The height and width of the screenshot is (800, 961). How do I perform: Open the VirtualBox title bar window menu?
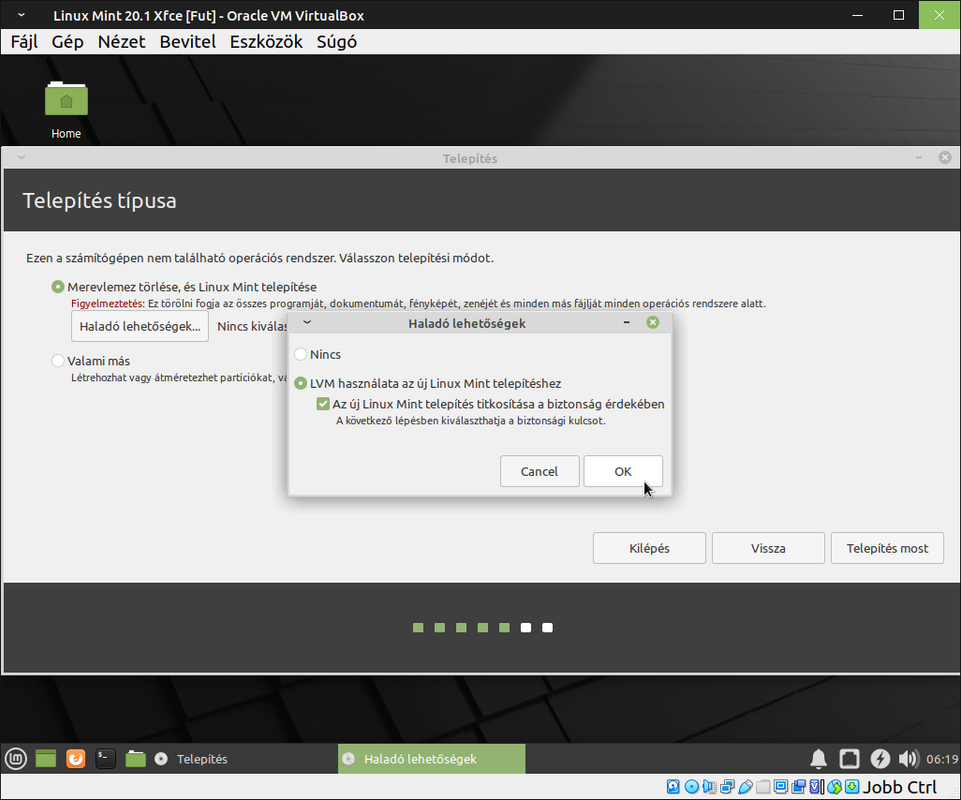click(21, 15)
